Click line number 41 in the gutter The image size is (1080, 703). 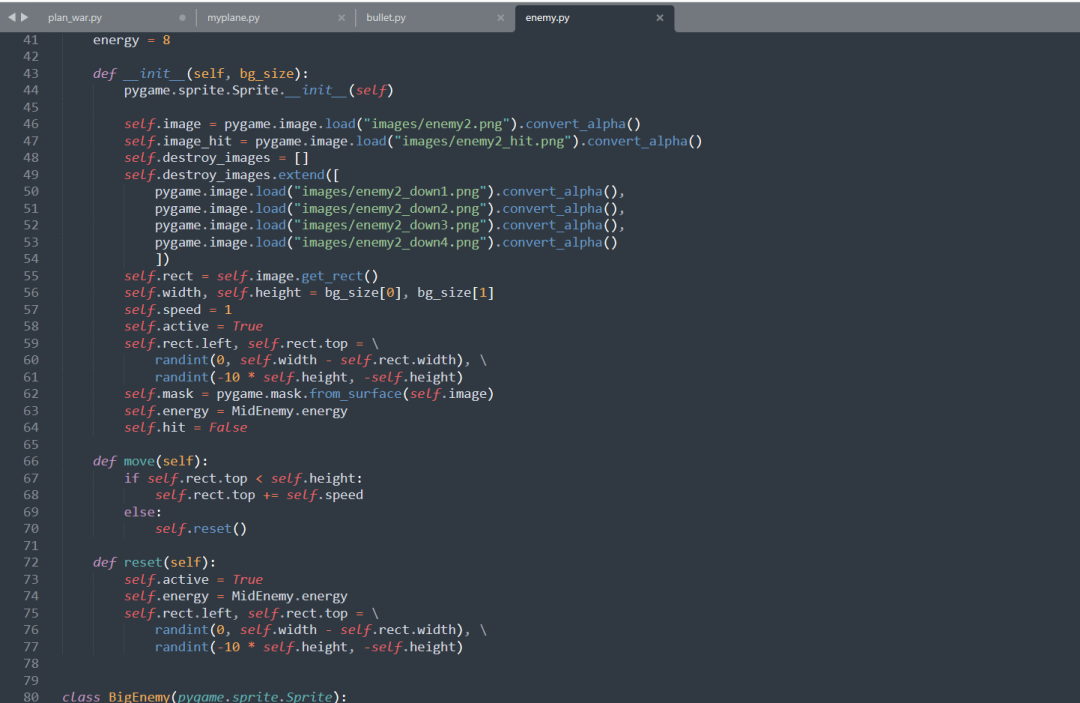pyautogui.click(x=31, y=39)
